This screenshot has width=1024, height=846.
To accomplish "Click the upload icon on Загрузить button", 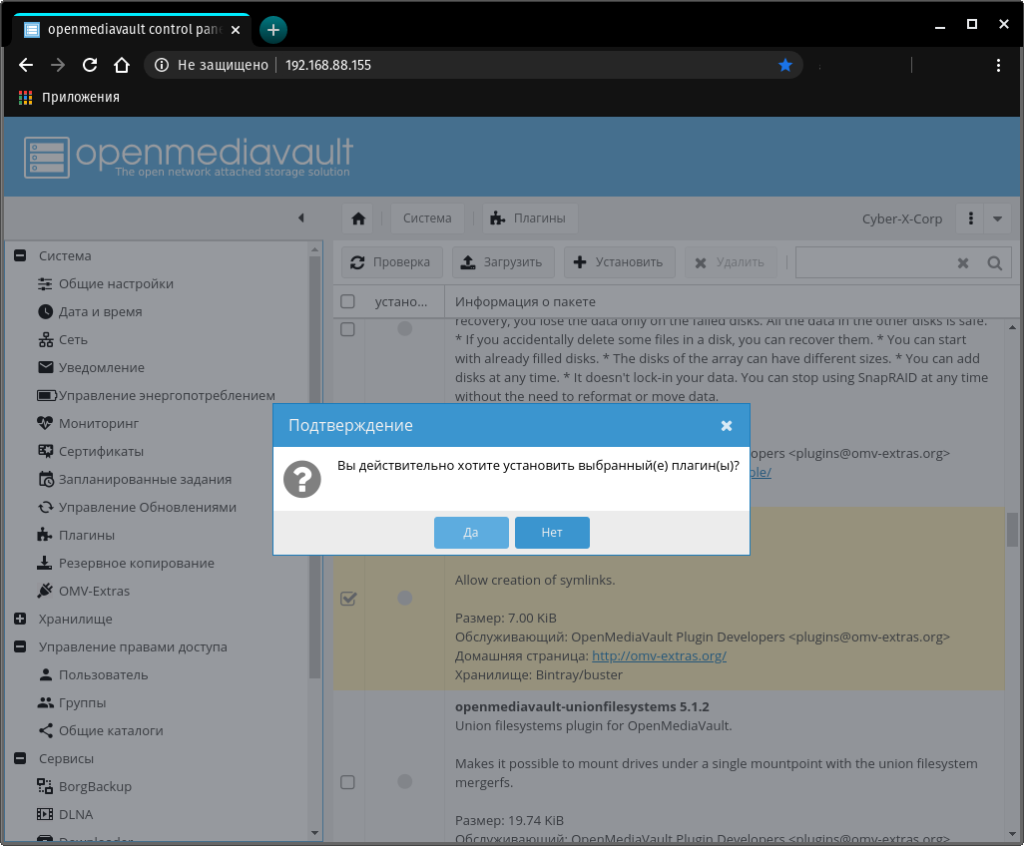I will point(468,262).
